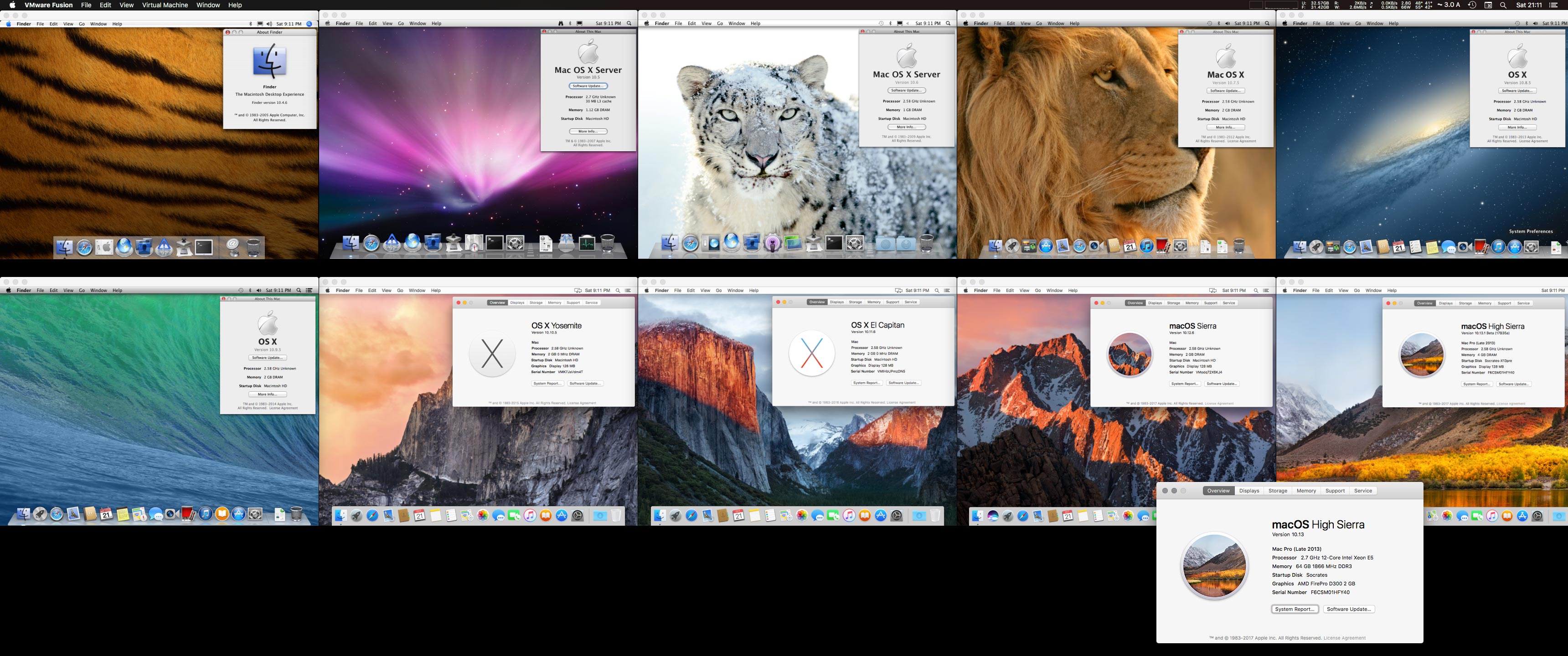Image resolution: width=1568 pixels, height=656 pixels.
Task: Switch to Storage tab in large High Sierra window
Action: click(x=1278, y=491)
